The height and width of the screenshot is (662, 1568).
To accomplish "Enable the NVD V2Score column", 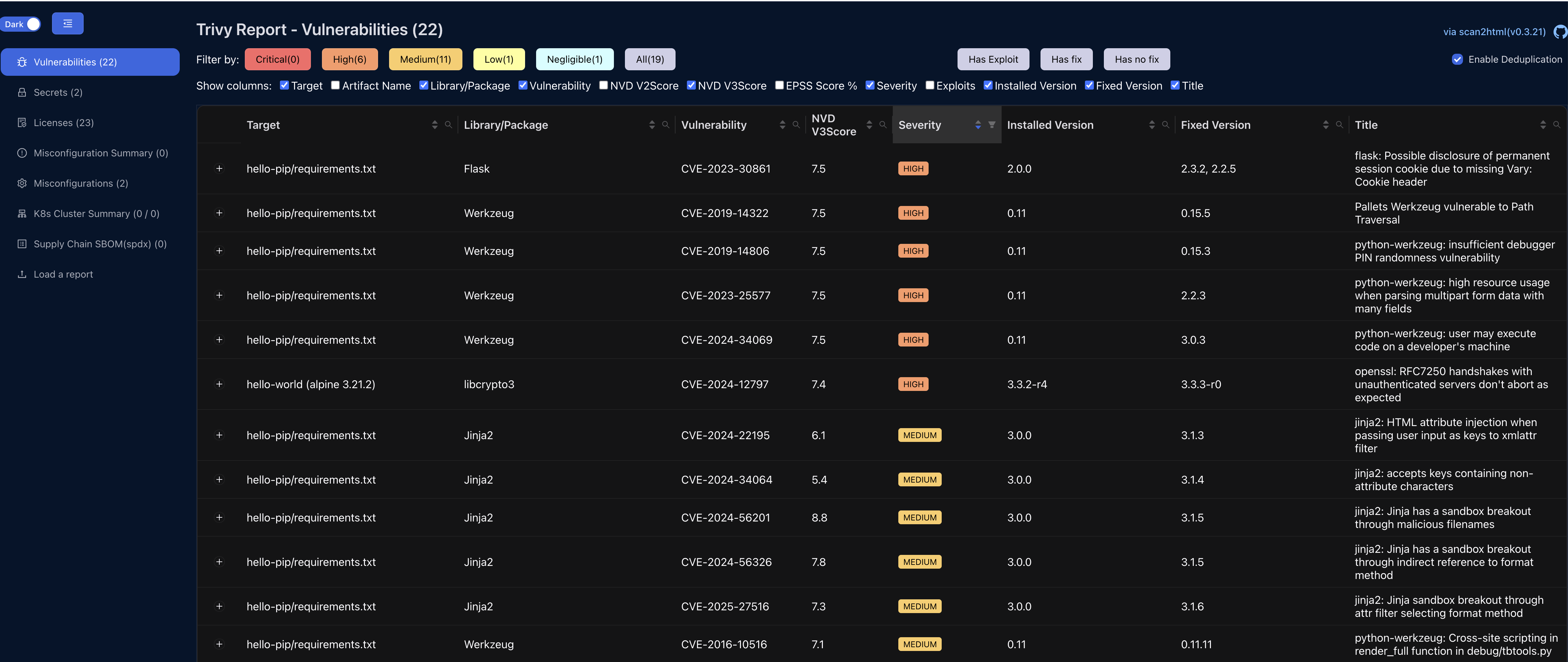I will pos(603,85).
